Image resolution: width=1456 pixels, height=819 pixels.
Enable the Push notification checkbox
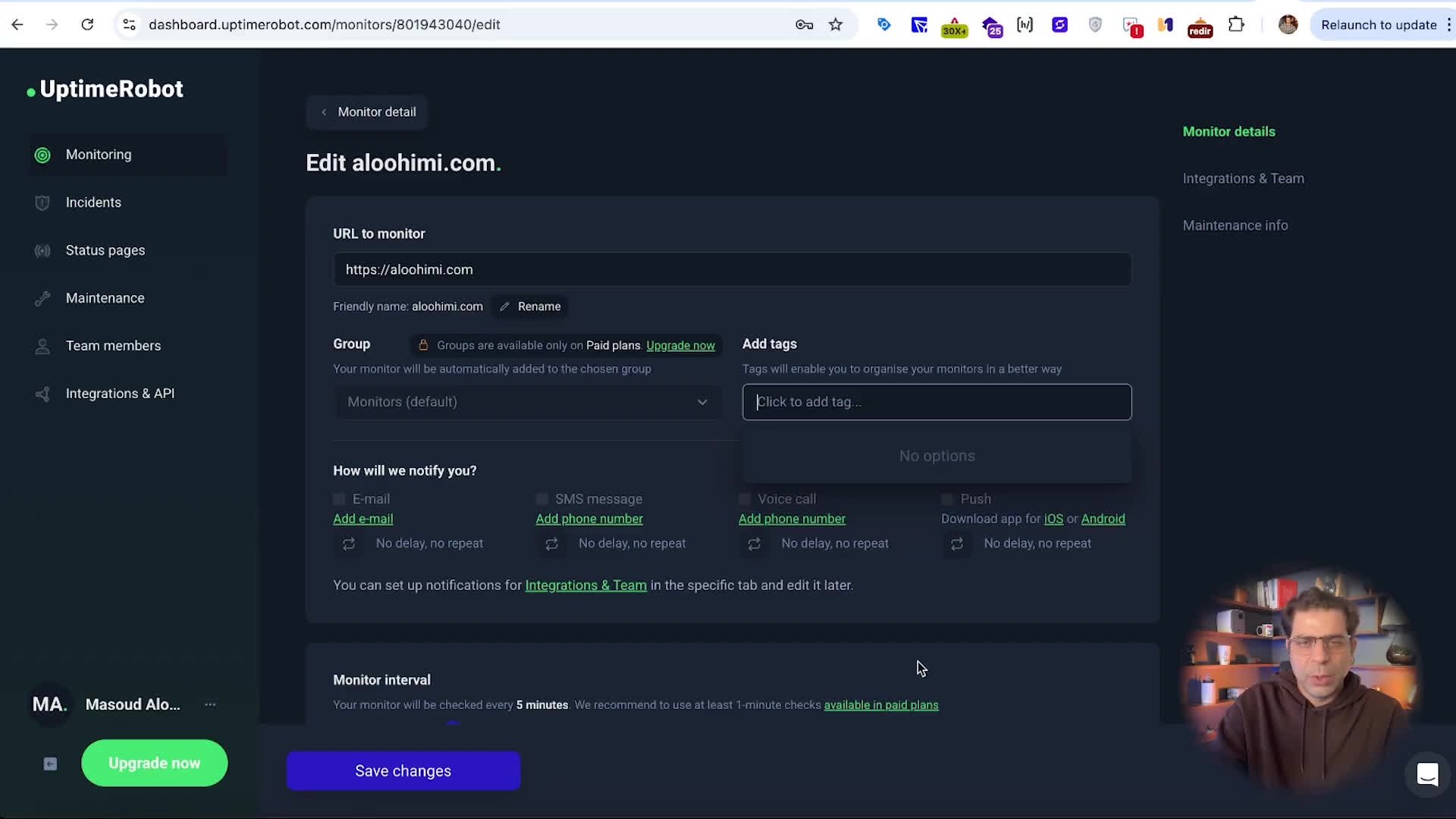(x=947, y=499)
